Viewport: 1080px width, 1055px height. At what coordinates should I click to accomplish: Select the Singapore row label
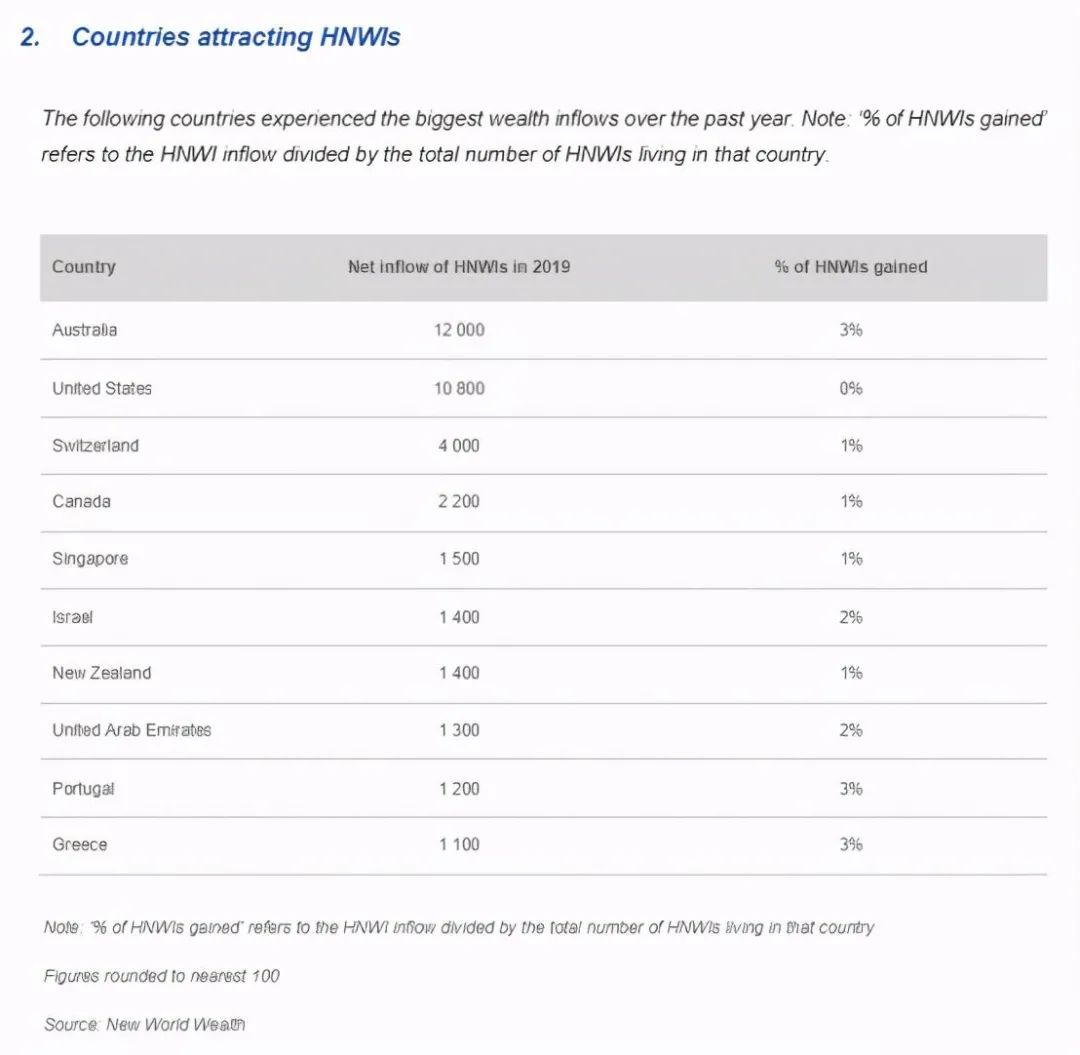pyautogui.click(x=90, y=559)
